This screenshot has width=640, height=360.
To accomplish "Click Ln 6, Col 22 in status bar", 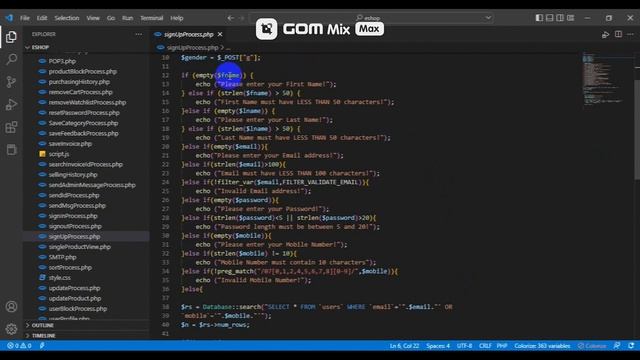I will (x=404, y=346).
